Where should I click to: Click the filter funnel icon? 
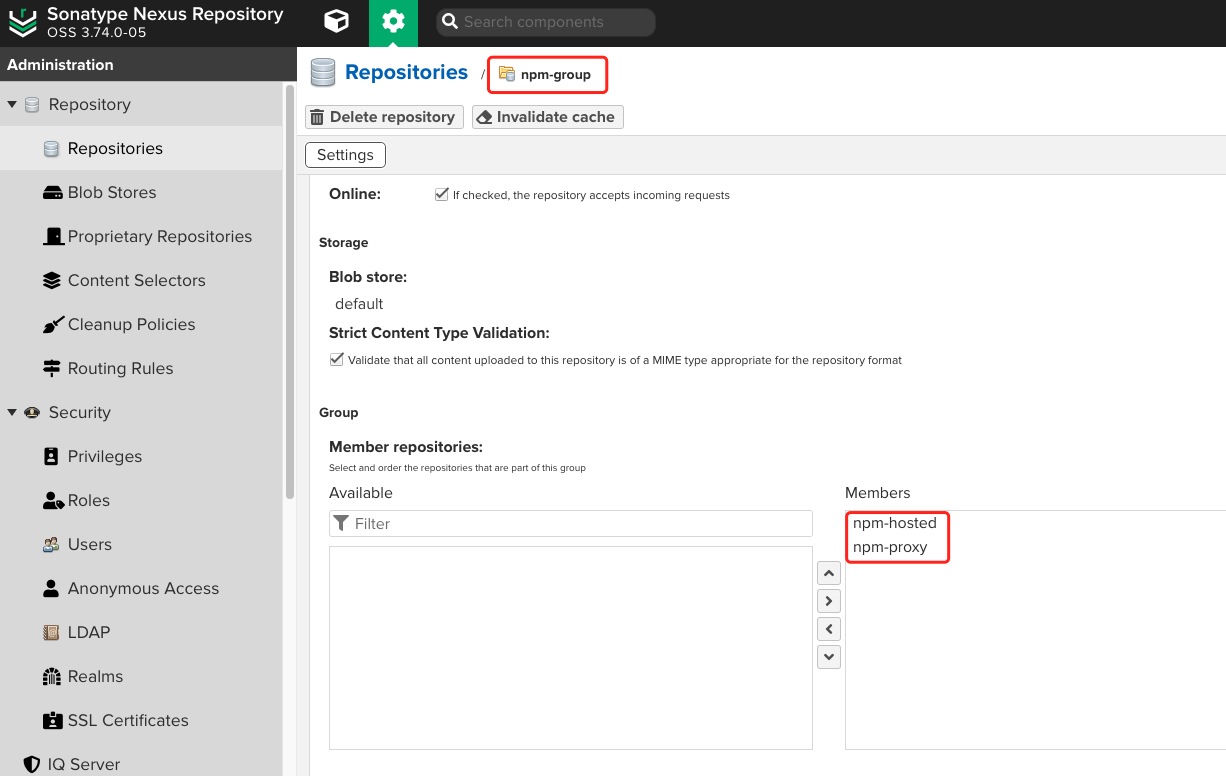pos(342,523)
